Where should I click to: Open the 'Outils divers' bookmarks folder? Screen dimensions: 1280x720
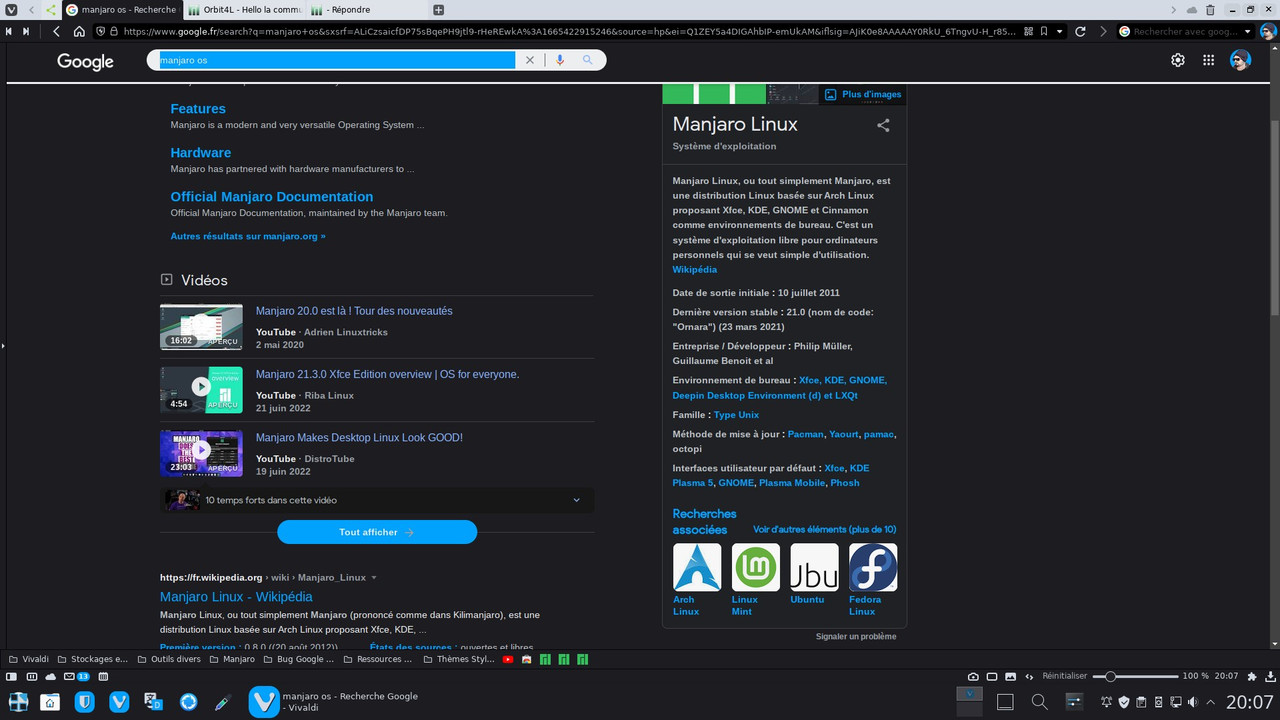pos(170,659)
